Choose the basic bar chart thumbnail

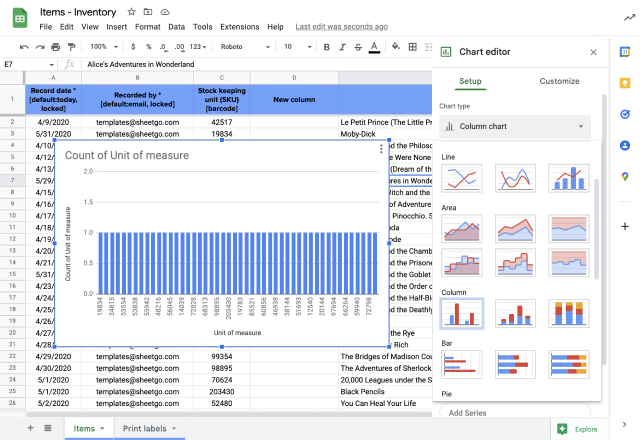coord(462,364)
